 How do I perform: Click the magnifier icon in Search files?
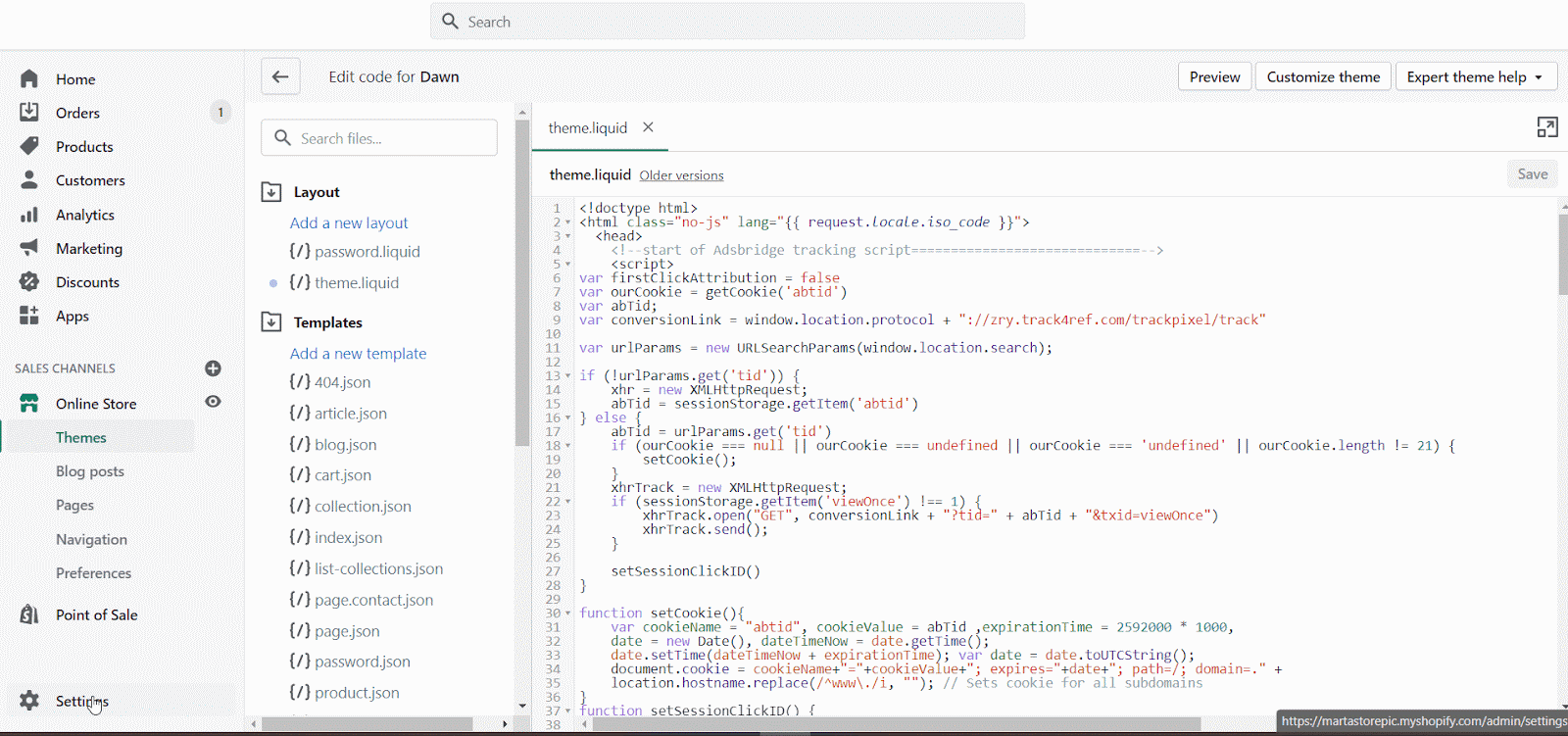[282, 138]
